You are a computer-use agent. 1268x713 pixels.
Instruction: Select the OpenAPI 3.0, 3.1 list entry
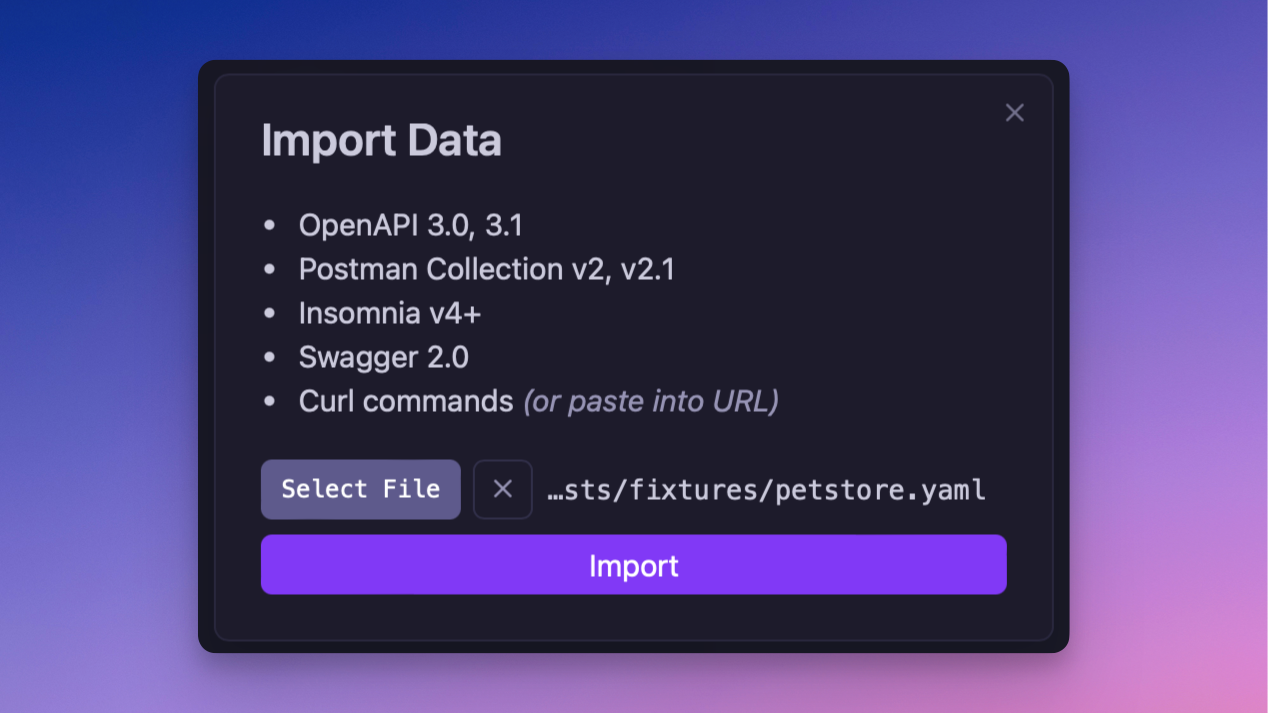click(x=410, y=225)
